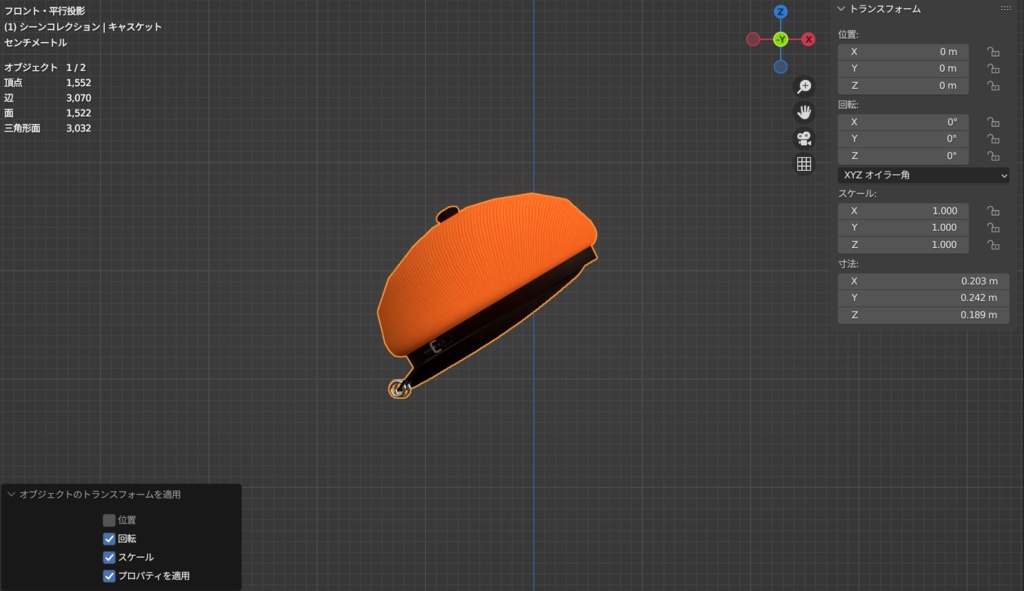This screenshot has height=591, width=1024.
Task: Click the location X field showing 0 m
Action: [903, 52]
